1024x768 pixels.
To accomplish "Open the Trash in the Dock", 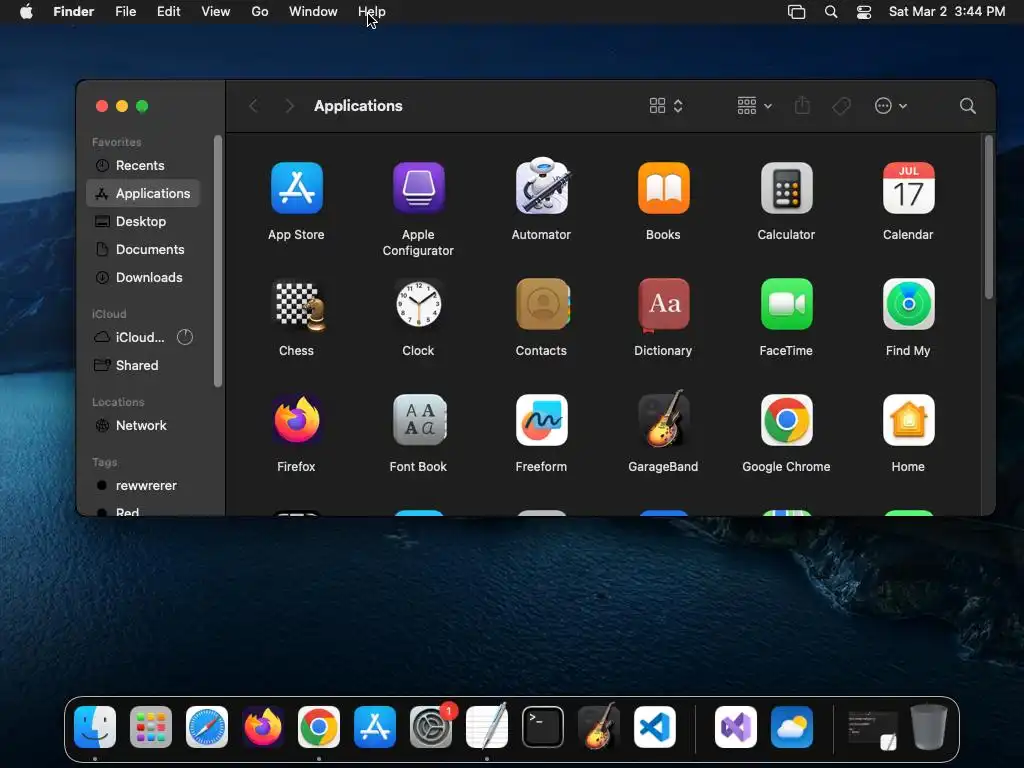I will [929, 726].
